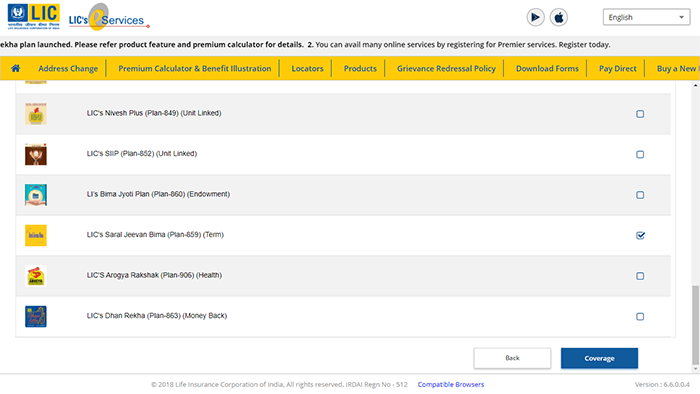The width and height of the screenshot is (700, 394).
Task: Click the Arogya Rakshak plan thumbnail
Action: click(36, 276)
